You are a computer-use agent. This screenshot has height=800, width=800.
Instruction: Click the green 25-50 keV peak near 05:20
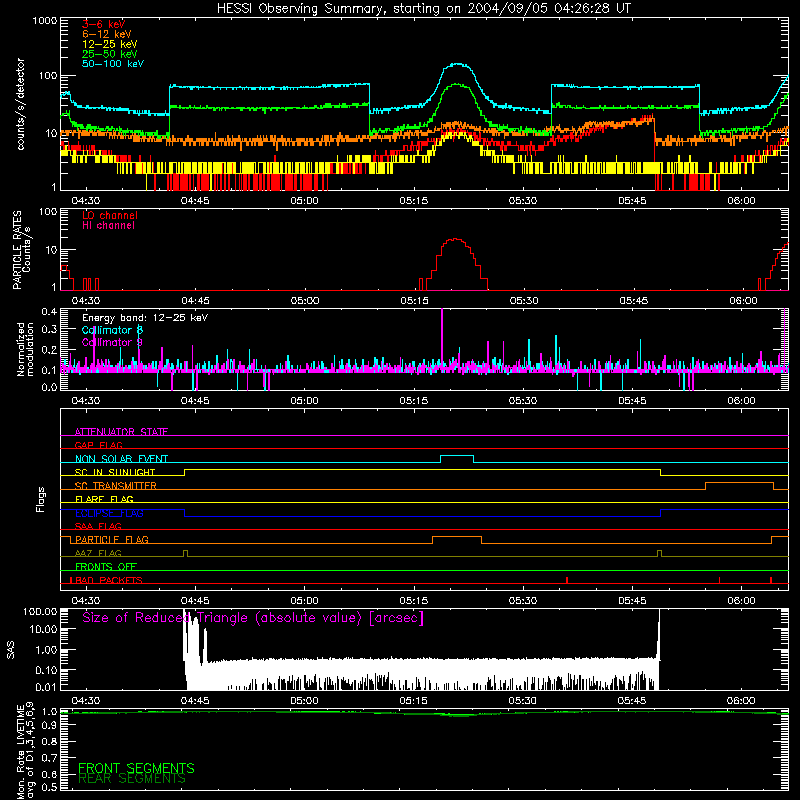click(456, 85)
